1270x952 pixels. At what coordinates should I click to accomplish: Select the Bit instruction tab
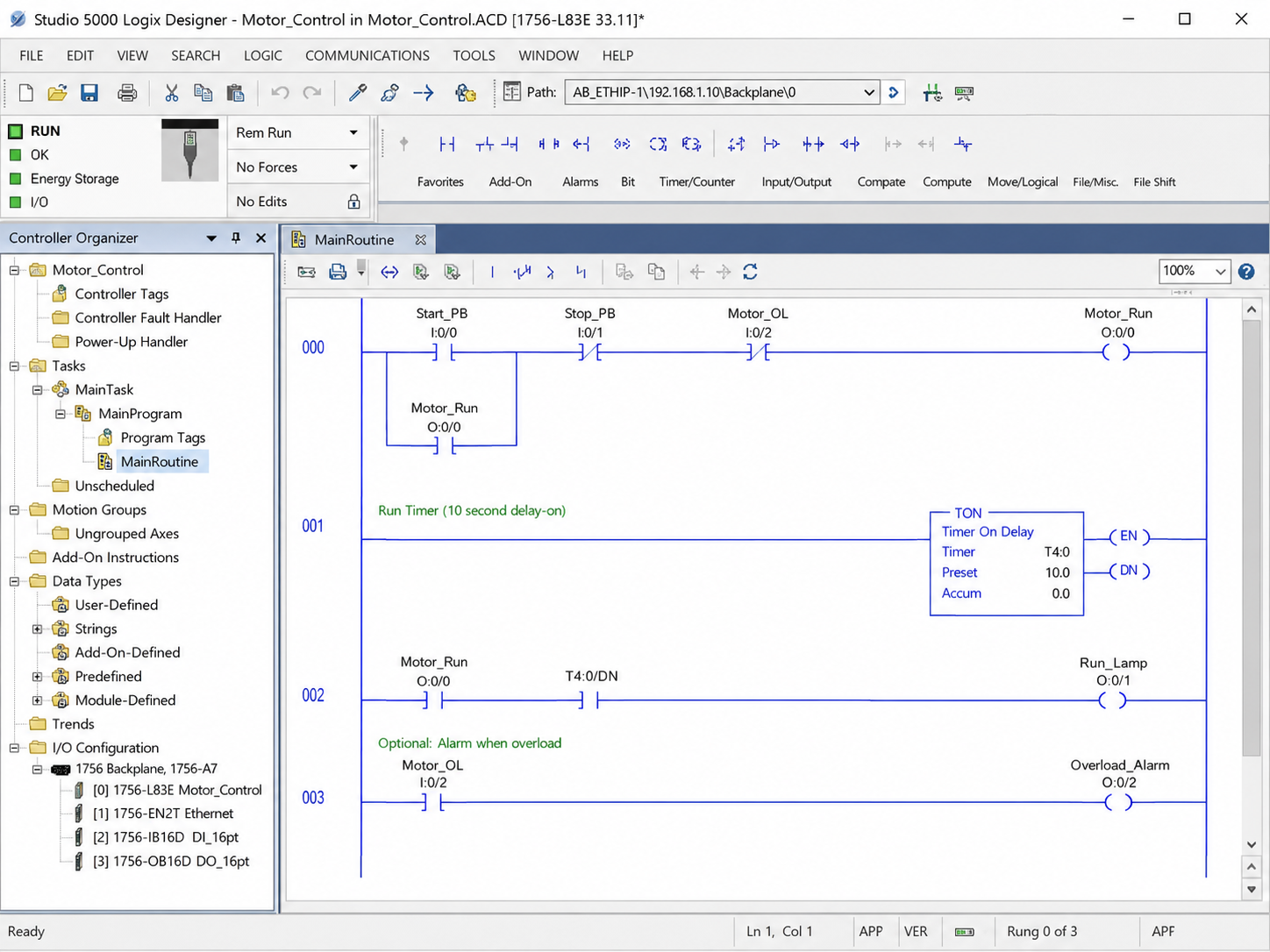[x=628, y=181]
